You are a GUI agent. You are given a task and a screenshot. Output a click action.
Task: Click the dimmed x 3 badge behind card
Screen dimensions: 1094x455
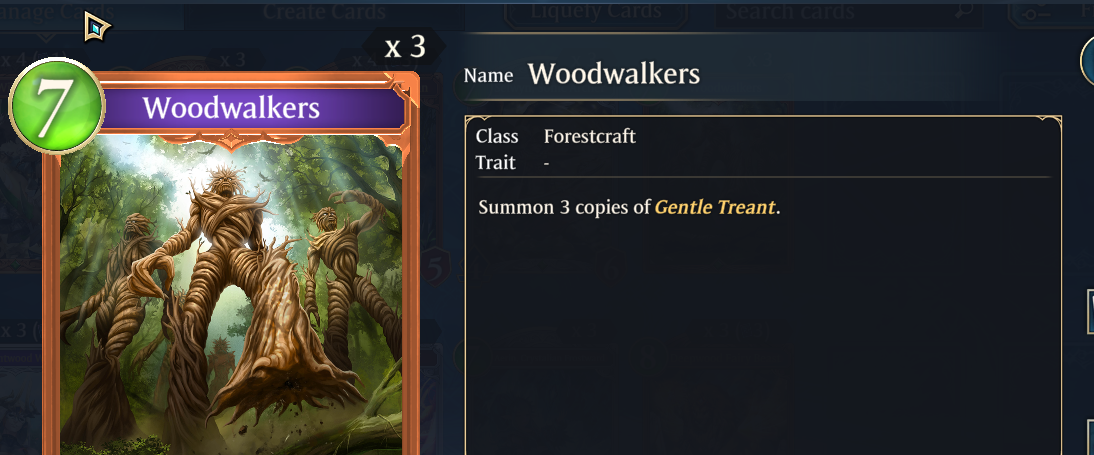(x=232, y=59)
